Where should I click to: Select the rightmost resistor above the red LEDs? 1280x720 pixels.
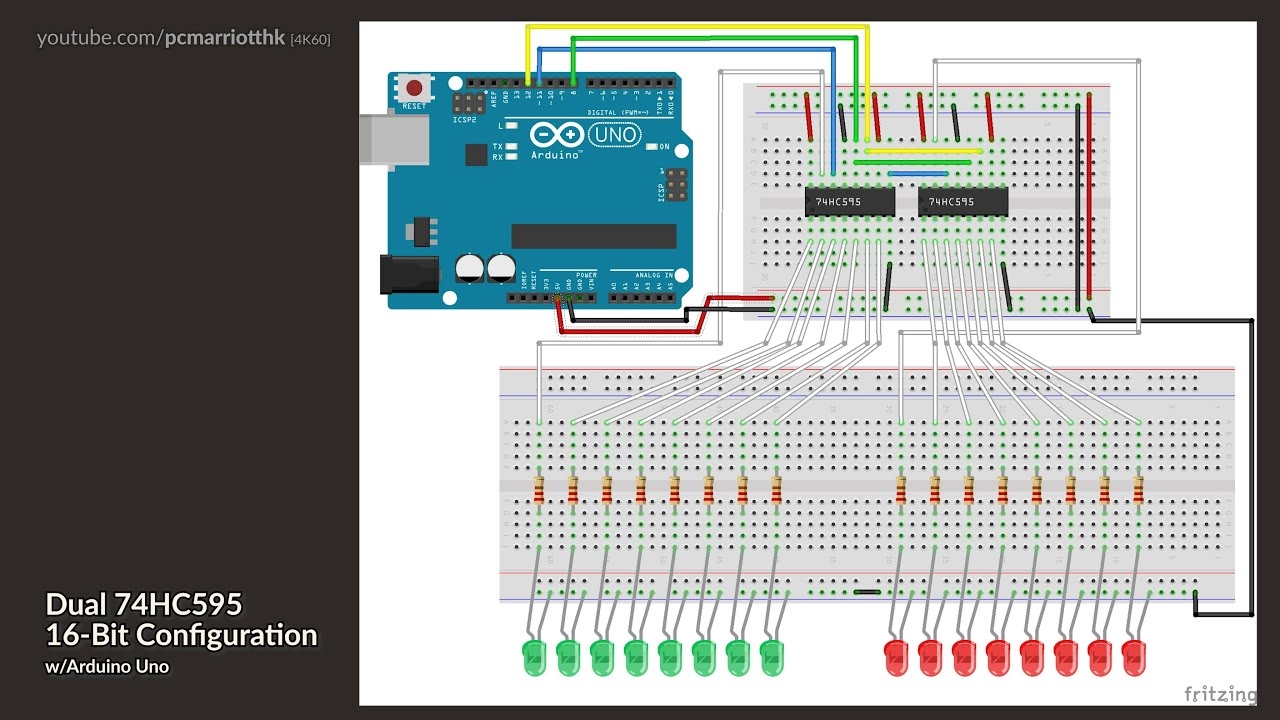coord(1138,491)
